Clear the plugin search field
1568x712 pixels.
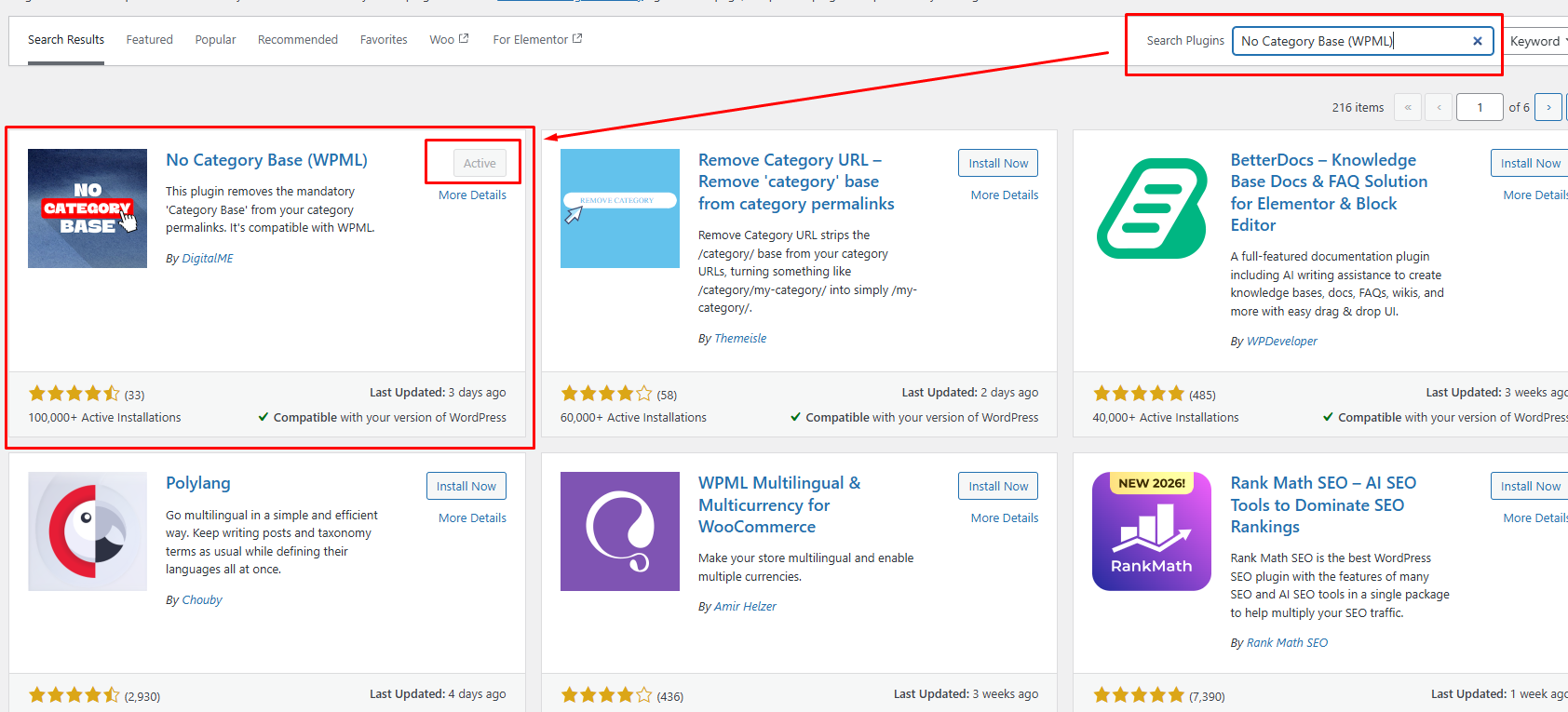pyautogui.click(x=1478, y=41)
